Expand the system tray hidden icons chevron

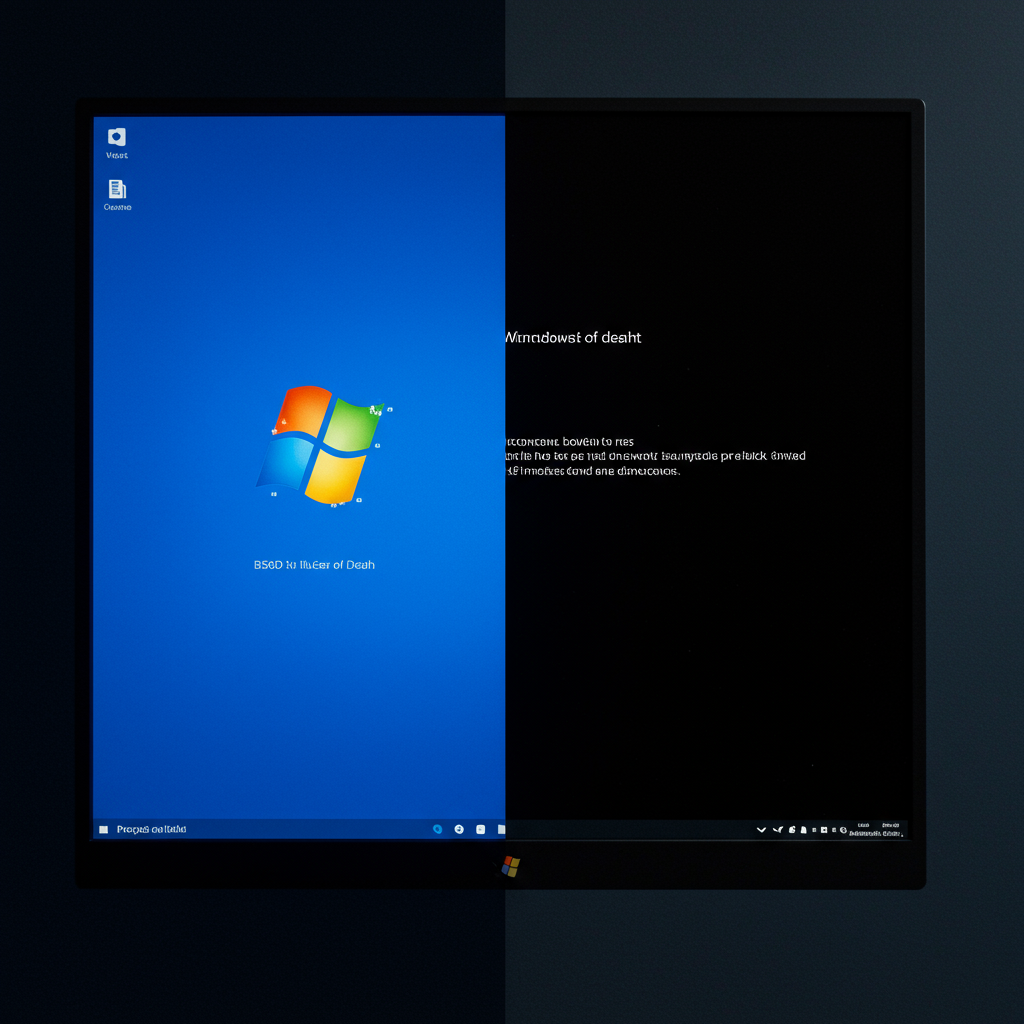click(761, 830)
